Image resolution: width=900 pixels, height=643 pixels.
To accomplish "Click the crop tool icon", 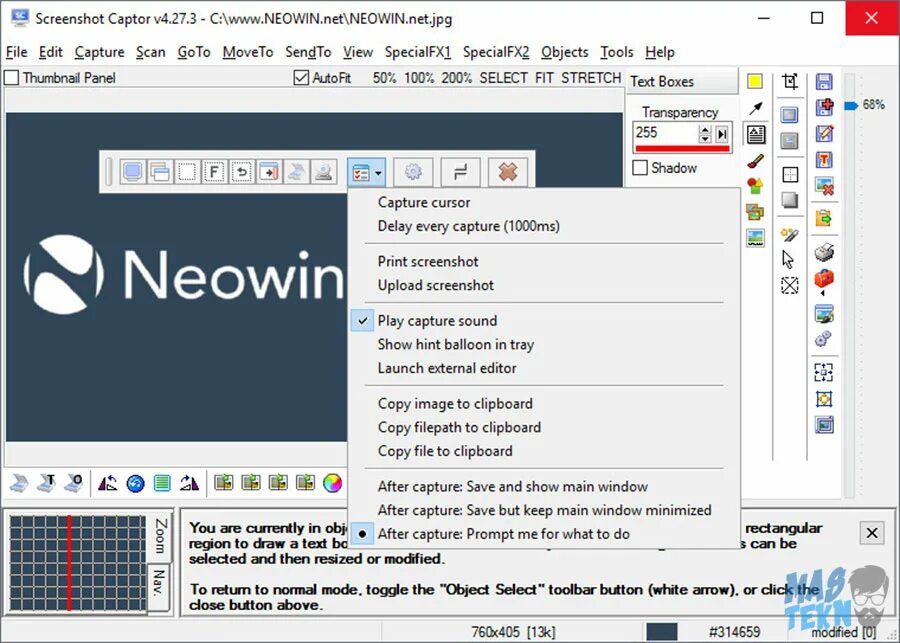I will pos(790,82).
